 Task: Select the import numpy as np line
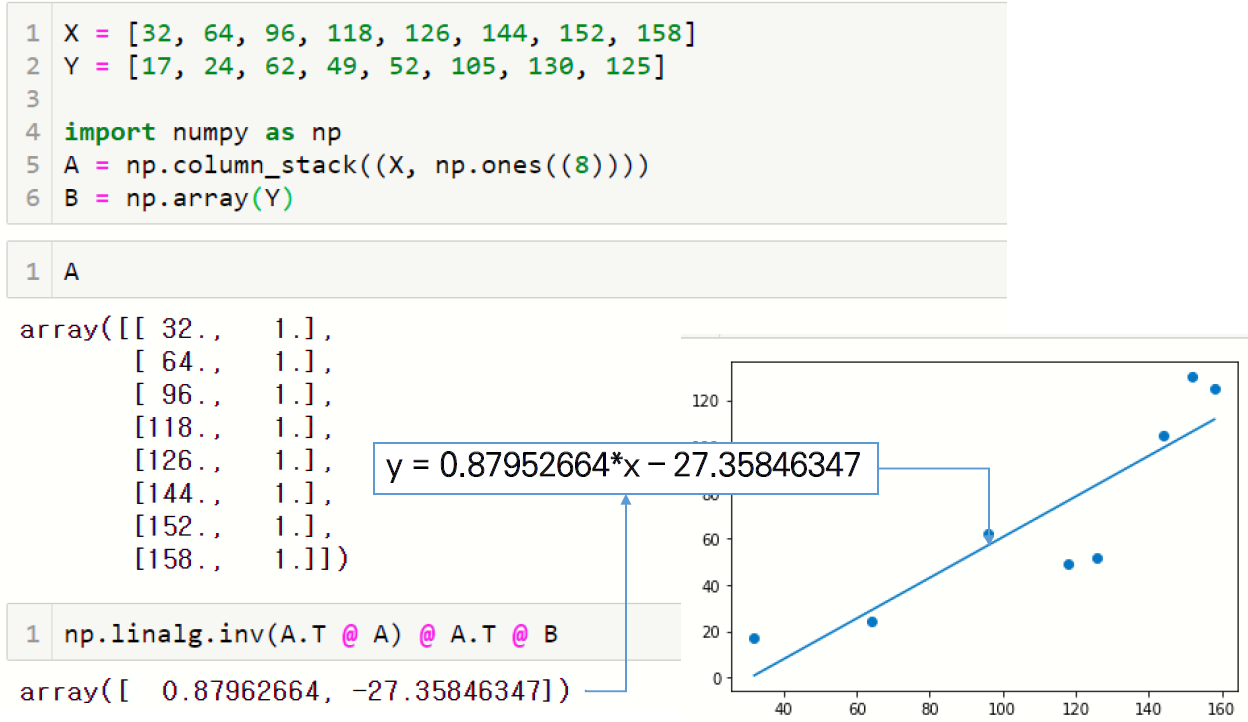203,132
